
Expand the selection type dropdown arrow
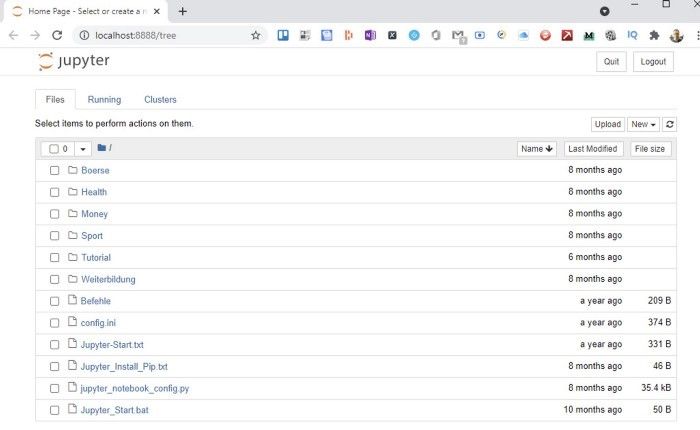83,149
